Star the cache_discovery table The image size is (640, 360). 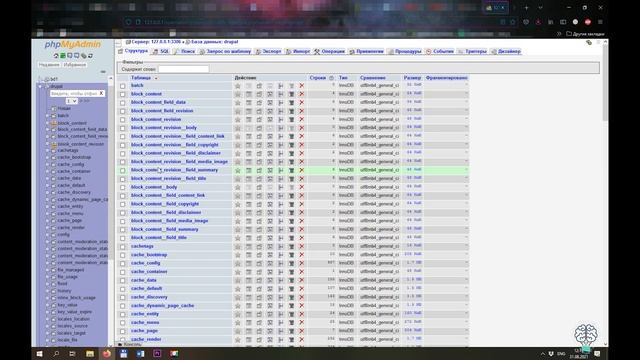tap(238, 297)
